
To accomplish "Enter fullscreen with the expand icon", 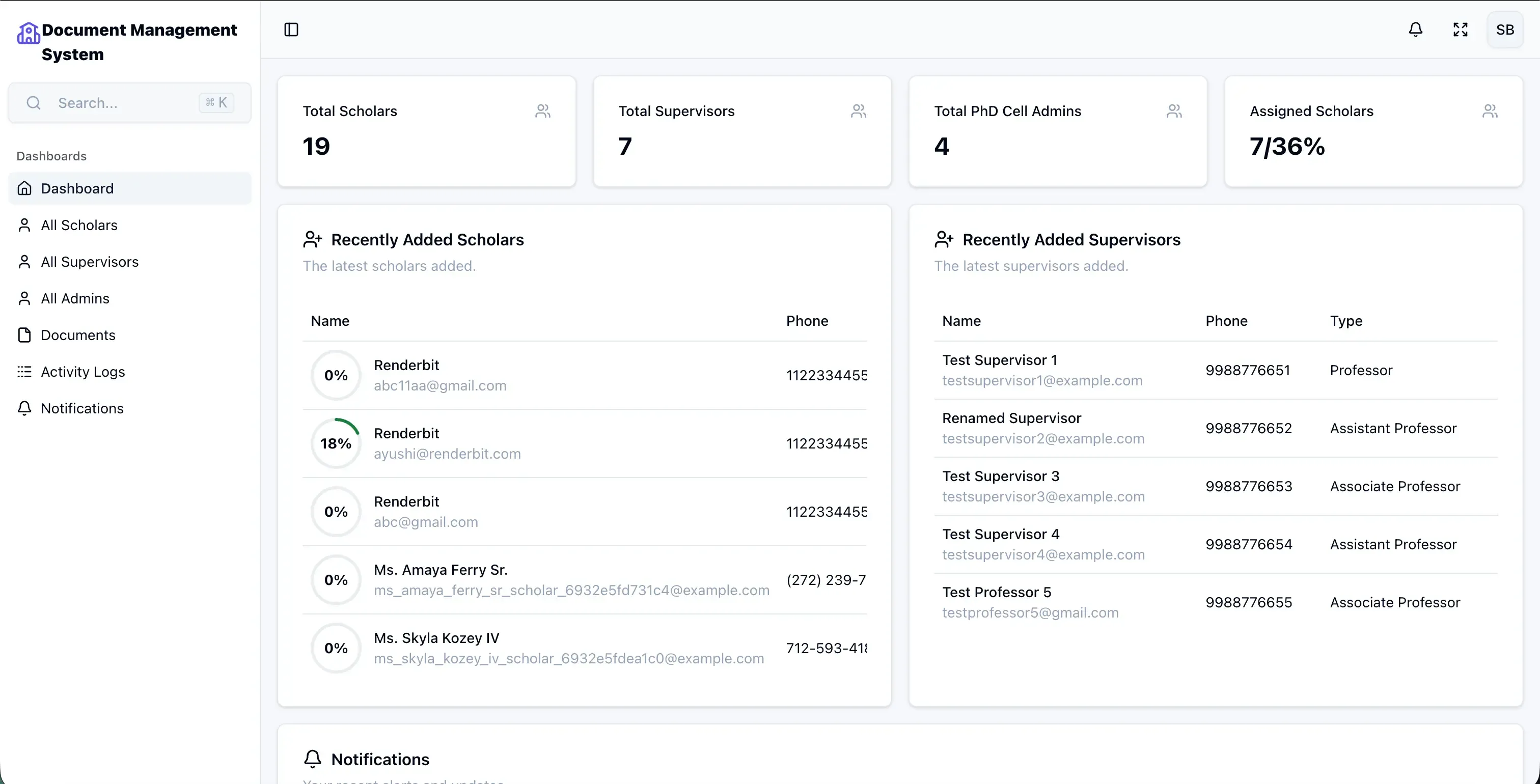I will (1460, 30).
